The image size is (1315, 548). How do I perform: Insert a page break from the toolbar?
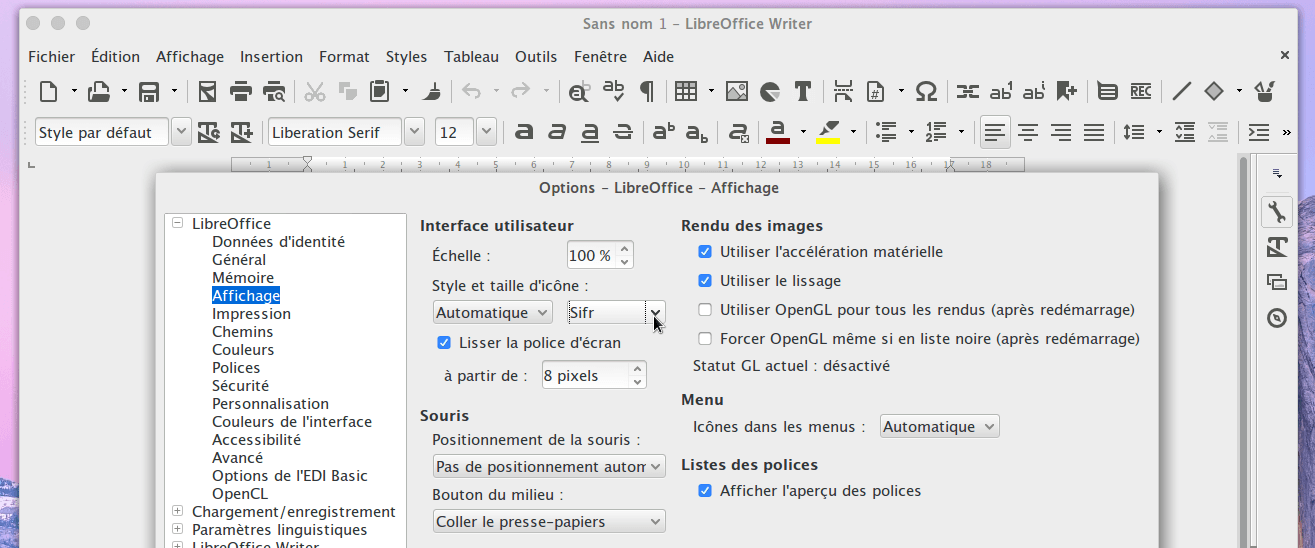(843, 92)
